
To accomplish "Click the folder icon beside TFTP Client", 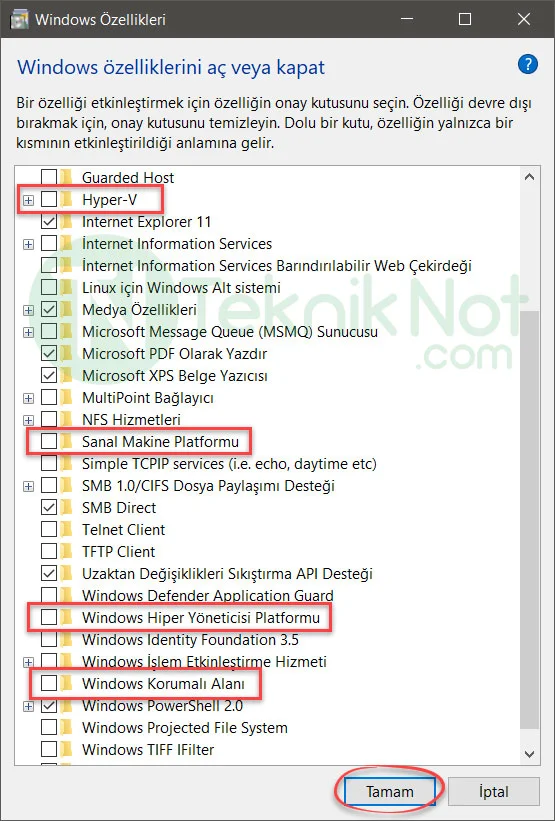I will click(x=66, y=551).
